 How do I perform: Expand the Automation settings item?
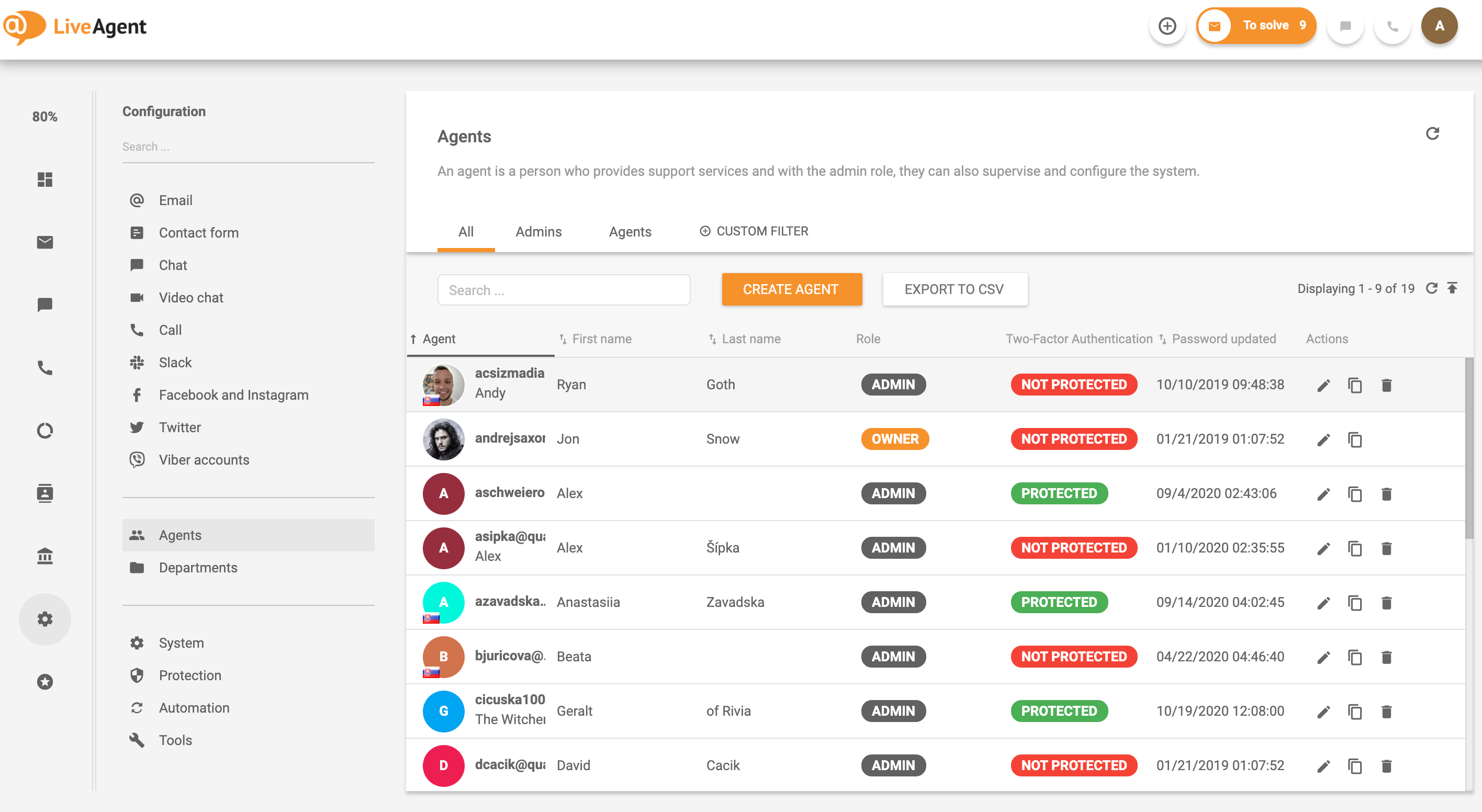click(x=248, y=708)
